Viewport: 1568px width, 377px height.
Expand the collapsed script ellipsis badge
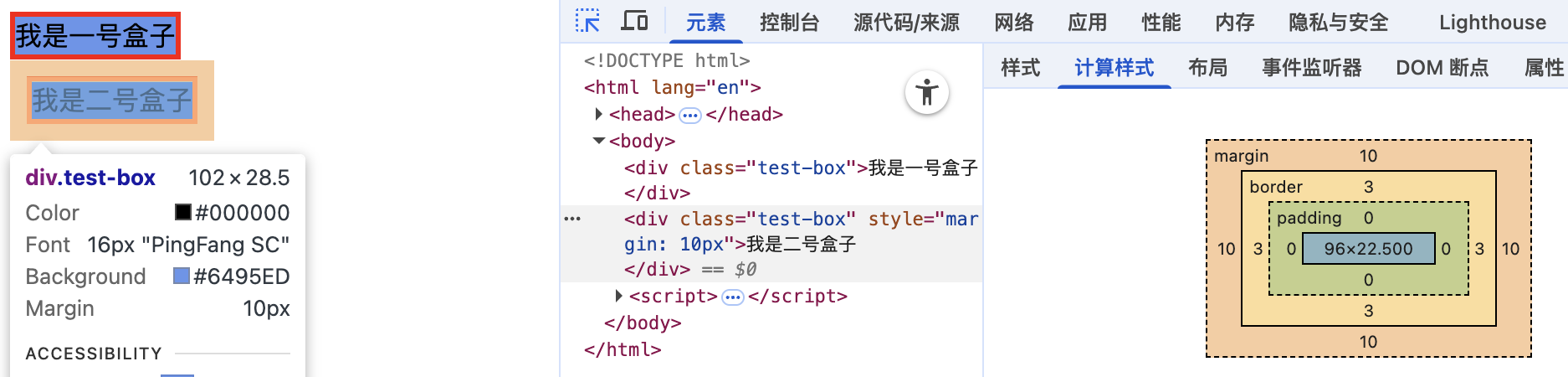733,297
